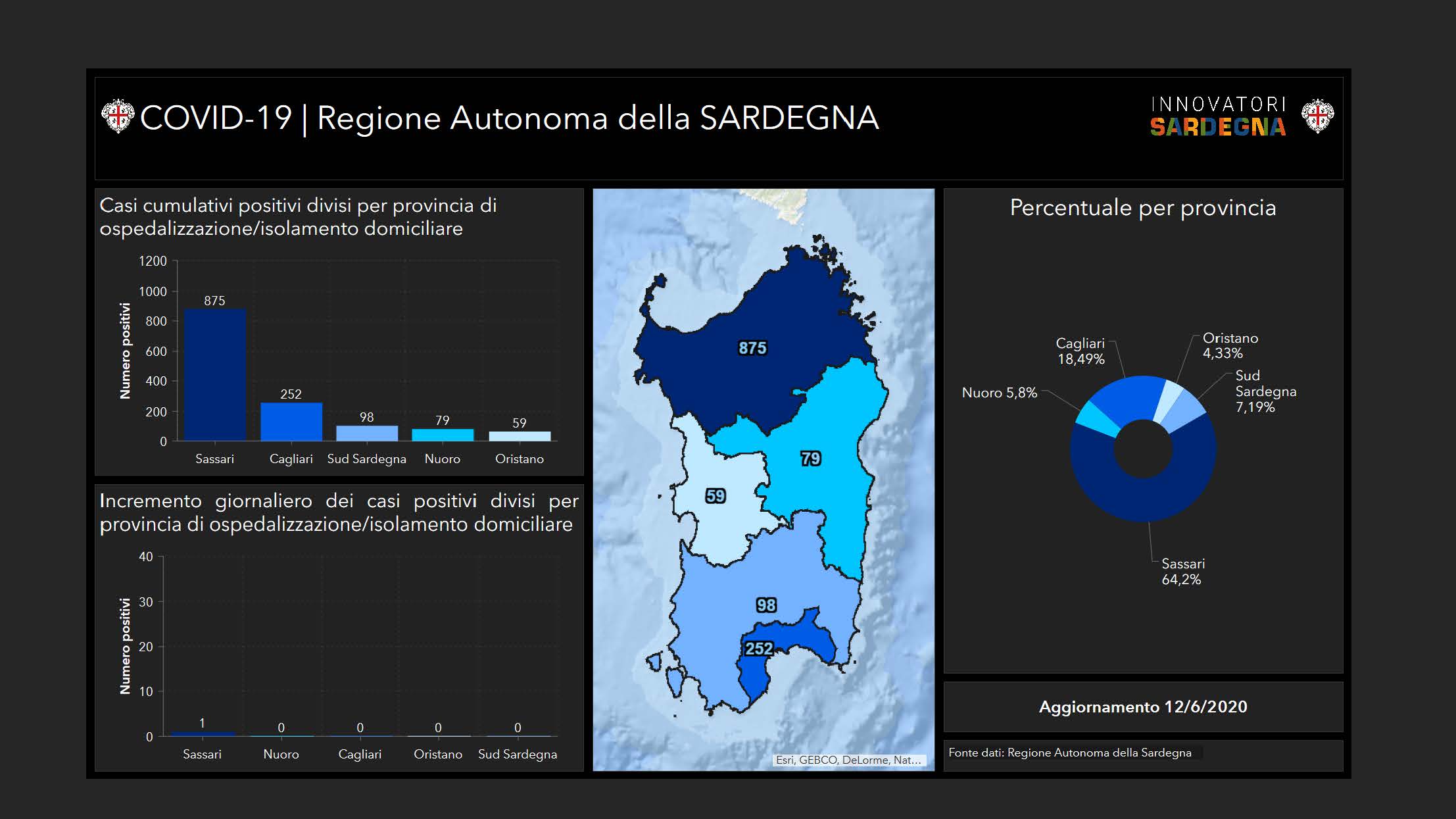Image resolution: width=1456 pixels, height=819 pixels.
Task: Click the Sassari daily increment bar labeled 1
Action: coord(202,733)
